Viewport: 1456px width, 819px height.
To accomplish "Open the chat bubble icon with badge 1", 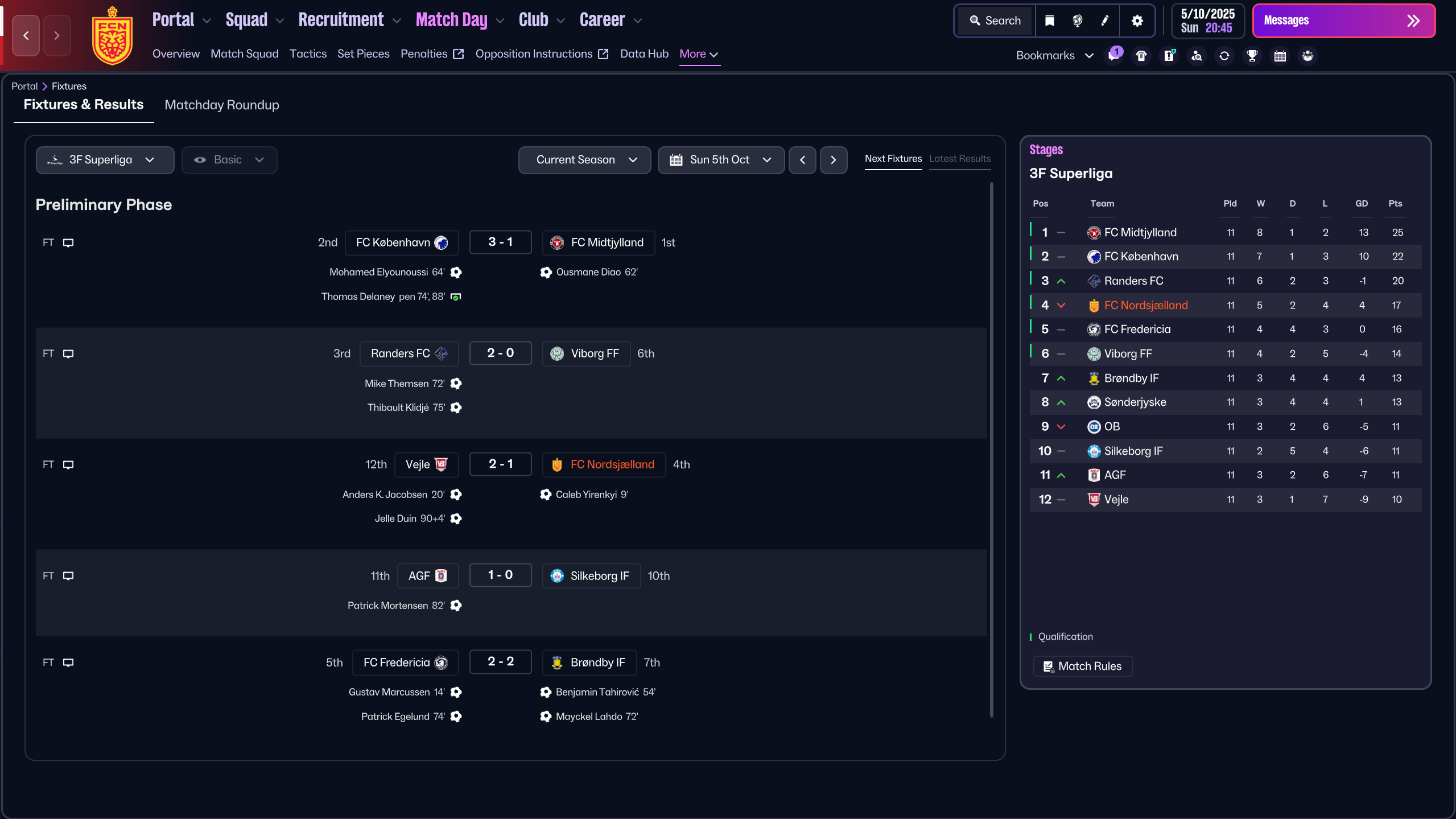I will [x=1113, y=55].
